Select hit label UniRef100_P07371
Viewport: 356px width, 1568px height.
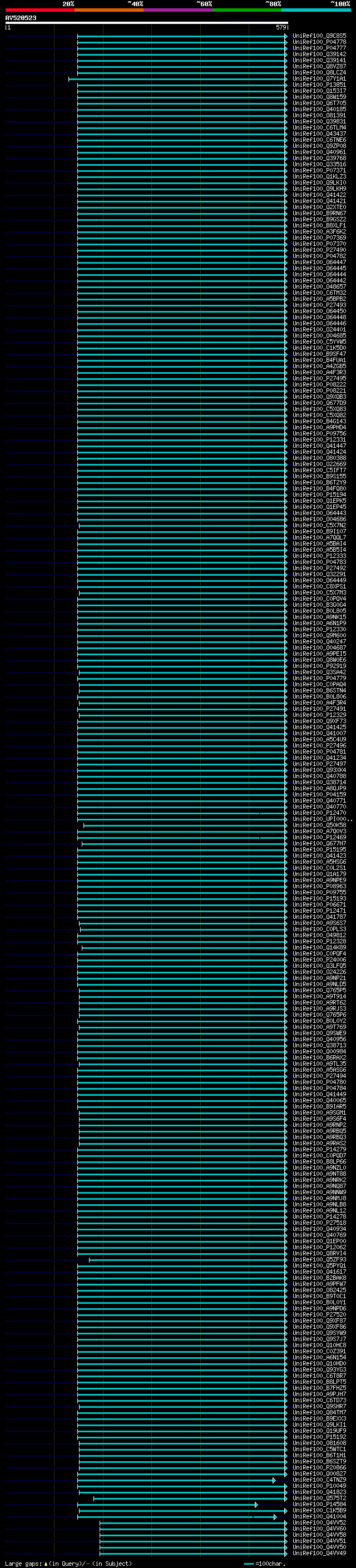click(x=319, y=170)
